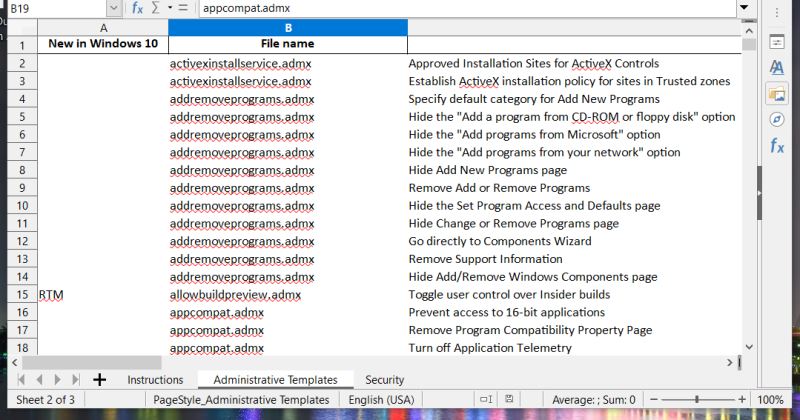Open the Function Wizard in formula bar
The image size is (800, 420).
137,8
